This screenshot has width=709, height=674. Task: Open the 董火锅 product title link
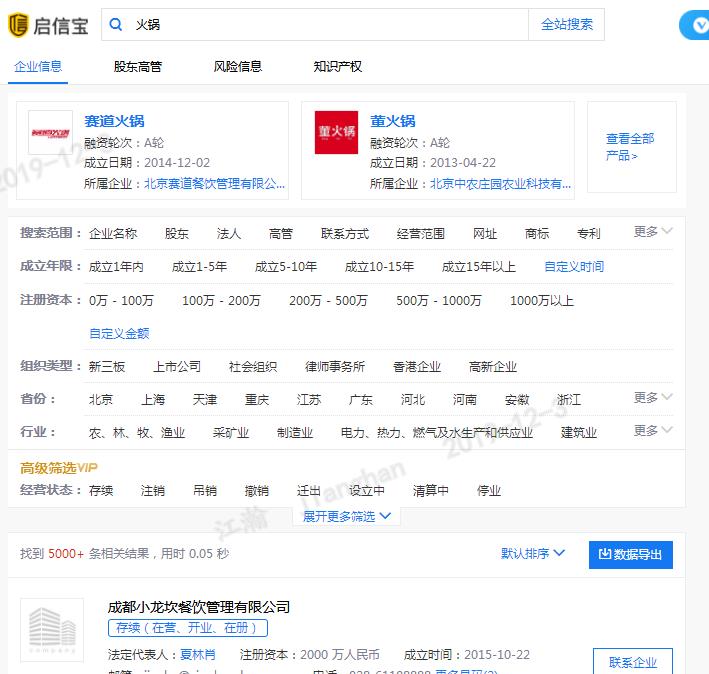coord(392,121)
